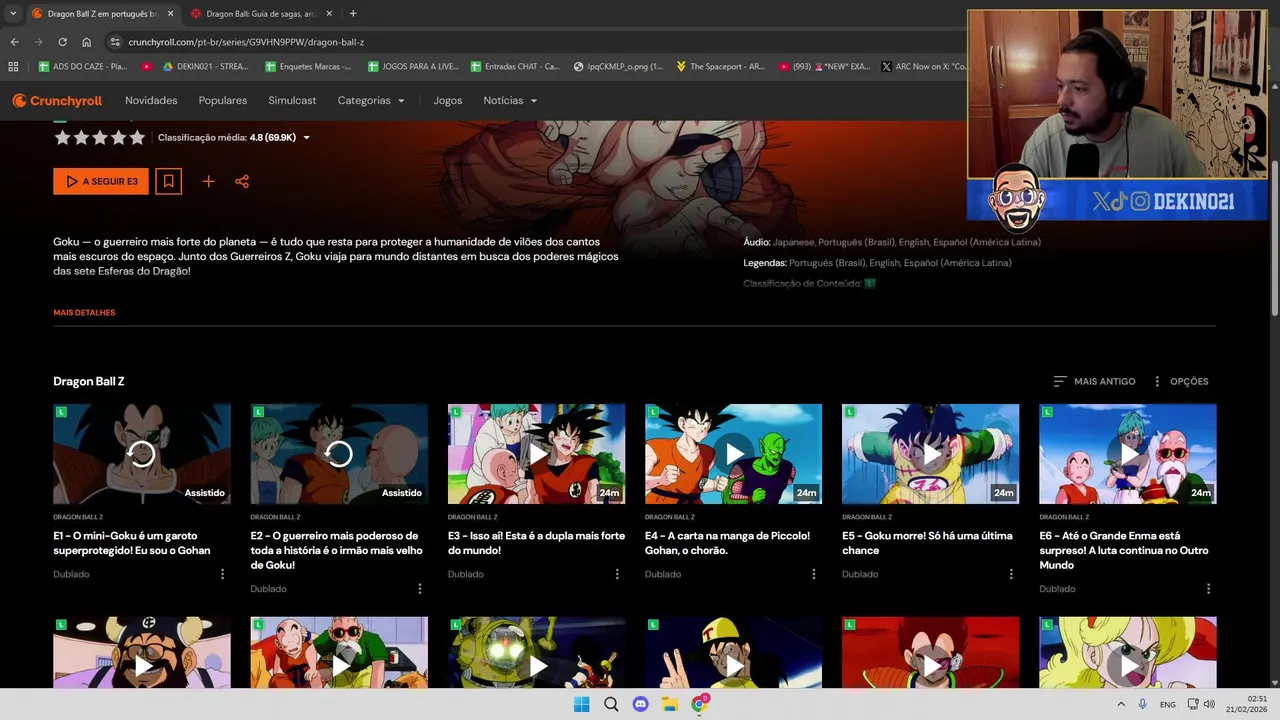Open the Populares menu item
The height and width of the screenshot is (720, 1280).
(223, 101)
